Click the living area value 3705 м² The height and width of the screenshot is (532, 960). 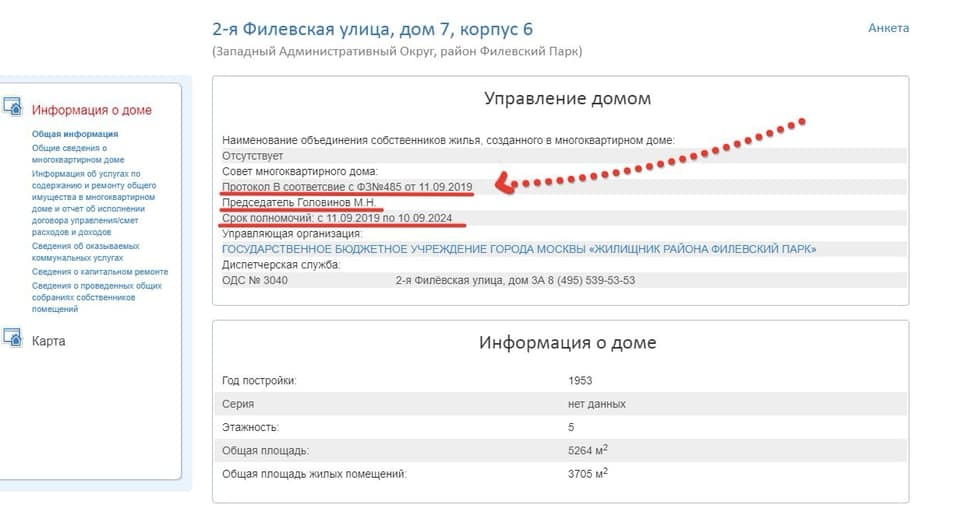pos(588,473)
